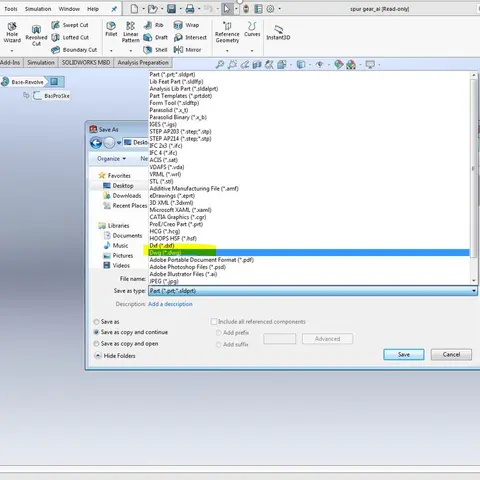The height and width of the screenshot is (480, 480).
Task: Open the Linear Pattern tool
Action: [130, 32]
